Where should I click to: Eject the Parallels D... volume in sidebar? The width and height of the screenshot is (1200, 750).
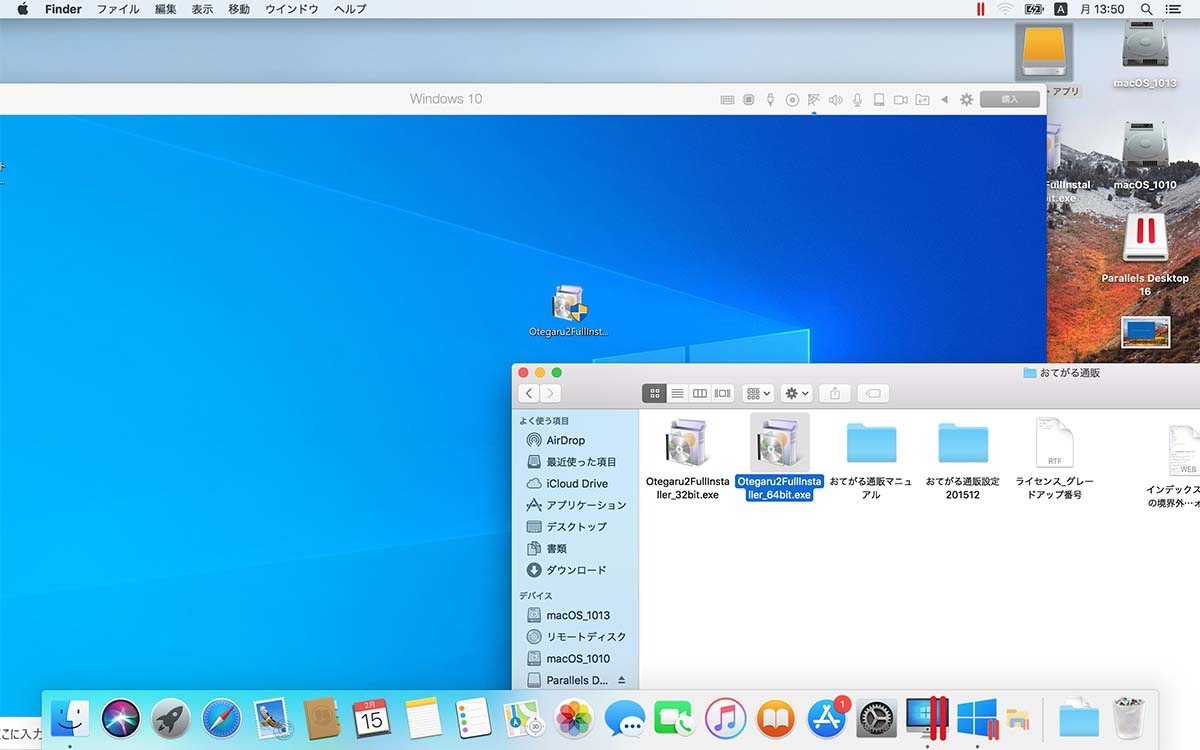(x=621, y=680)
